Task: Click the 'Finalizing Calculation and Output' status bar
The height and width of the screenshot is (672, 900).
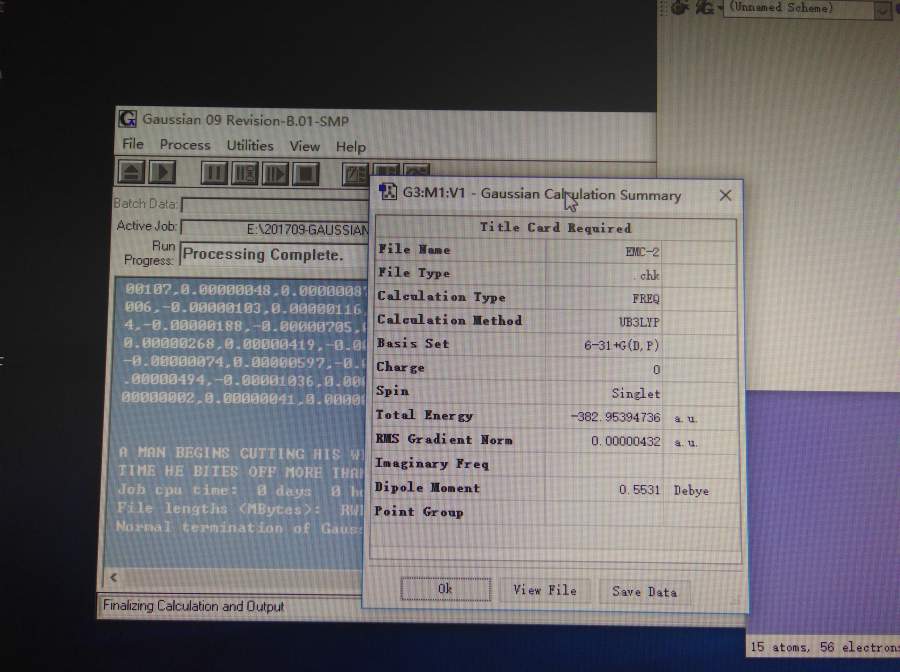Action: click(193, 606)
